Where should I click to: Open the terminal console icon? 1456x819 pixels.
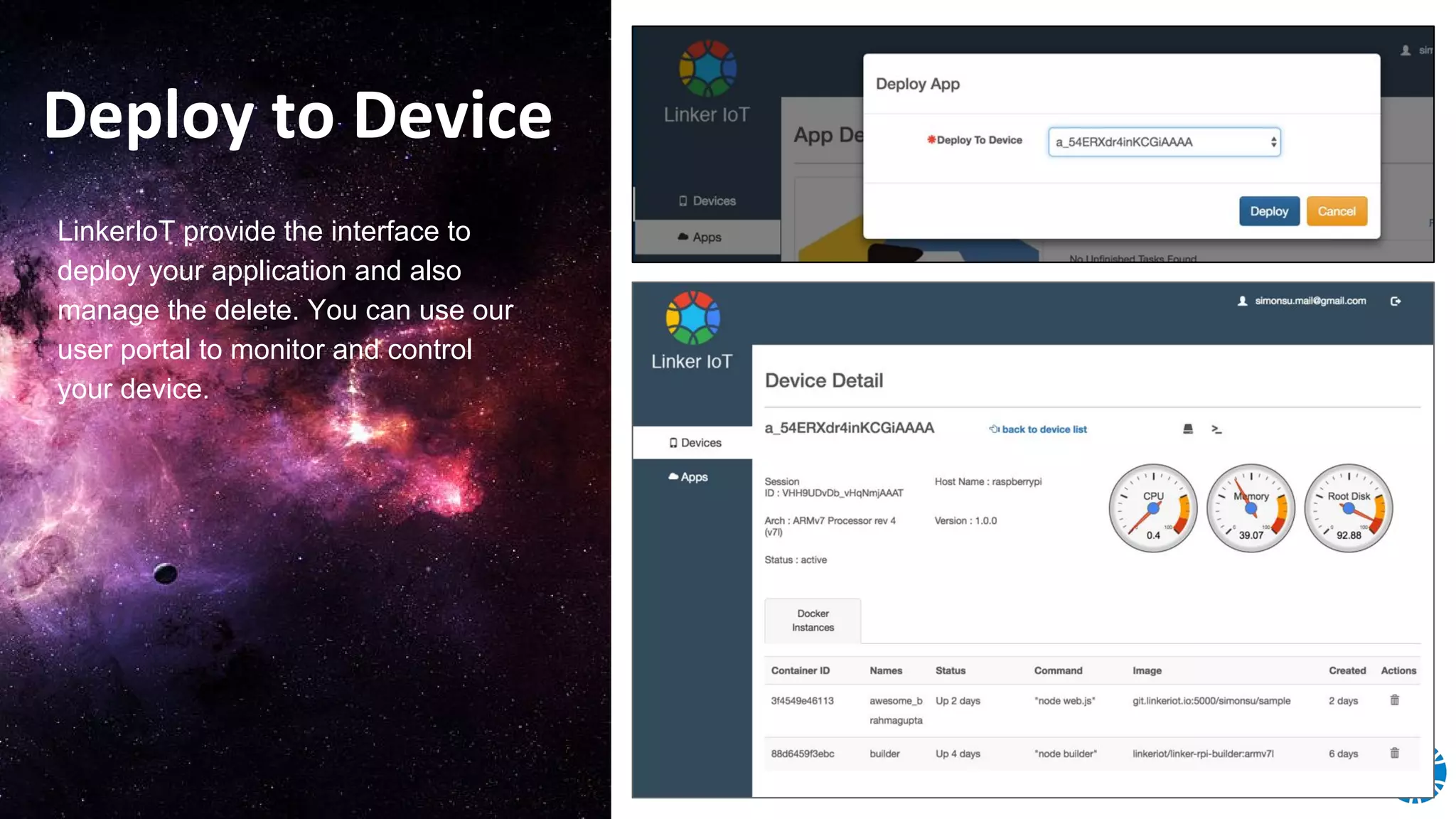coord(1216,429)
